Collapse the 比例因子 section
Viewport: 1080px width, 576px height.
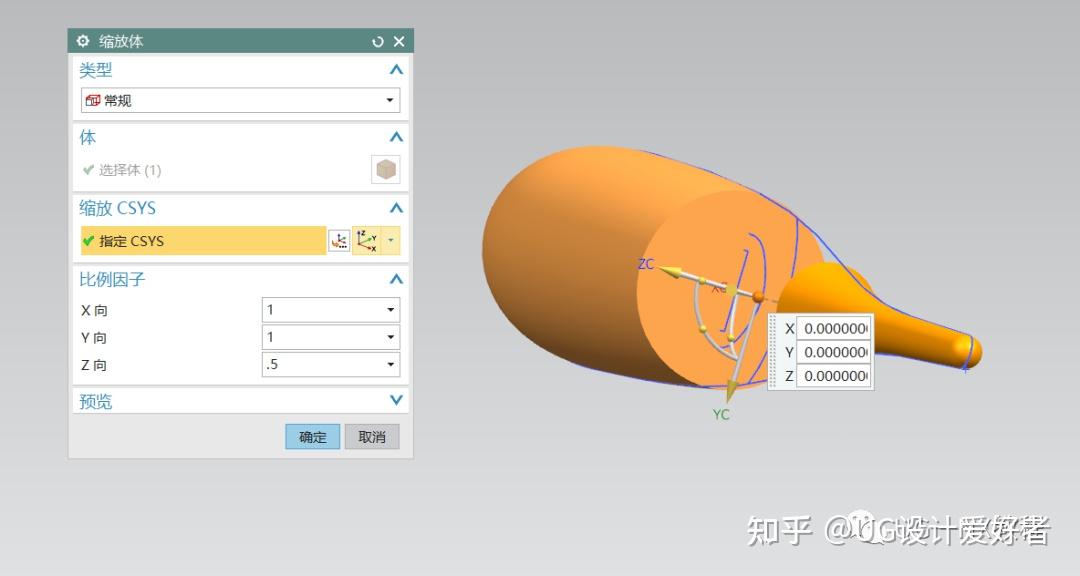tap(396, 279)
